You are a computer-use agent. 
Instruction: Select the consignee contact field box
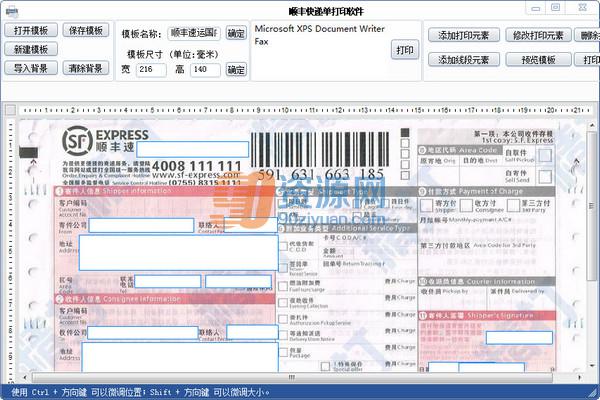(x=252, y=332)
